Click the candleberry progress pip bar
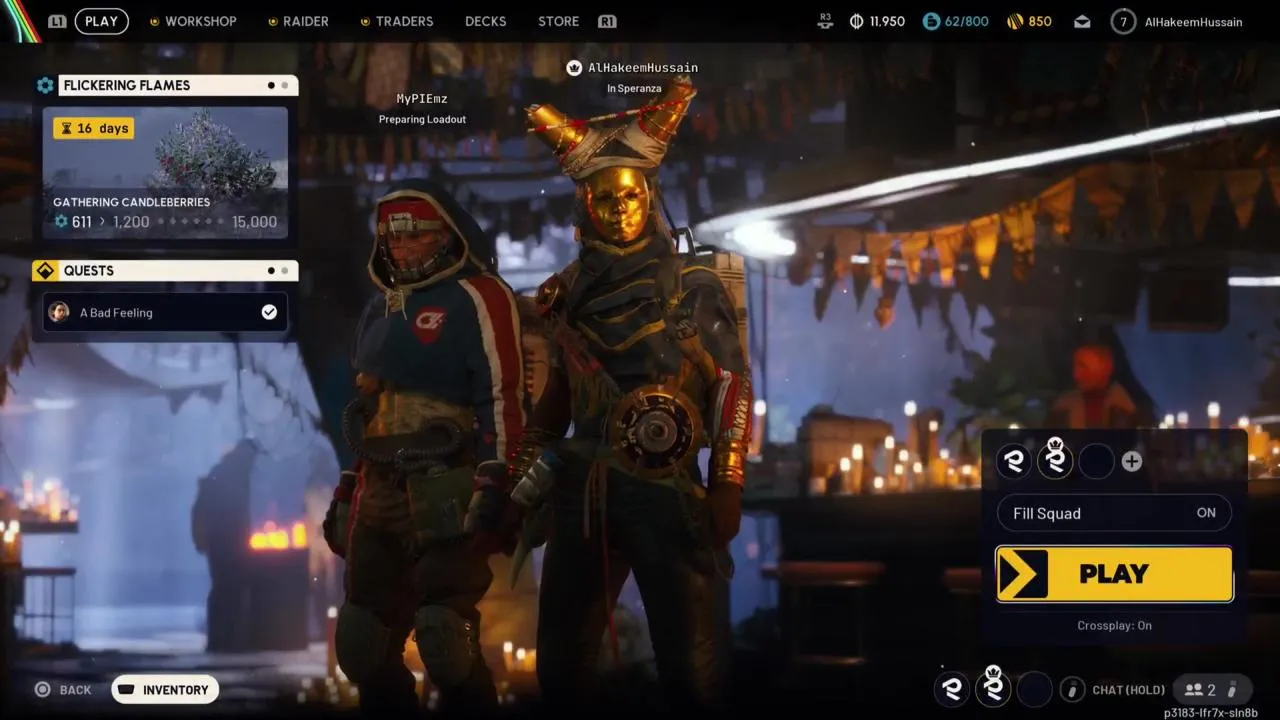This screenshot has width=1280, height=720. [x=190, y=222]
